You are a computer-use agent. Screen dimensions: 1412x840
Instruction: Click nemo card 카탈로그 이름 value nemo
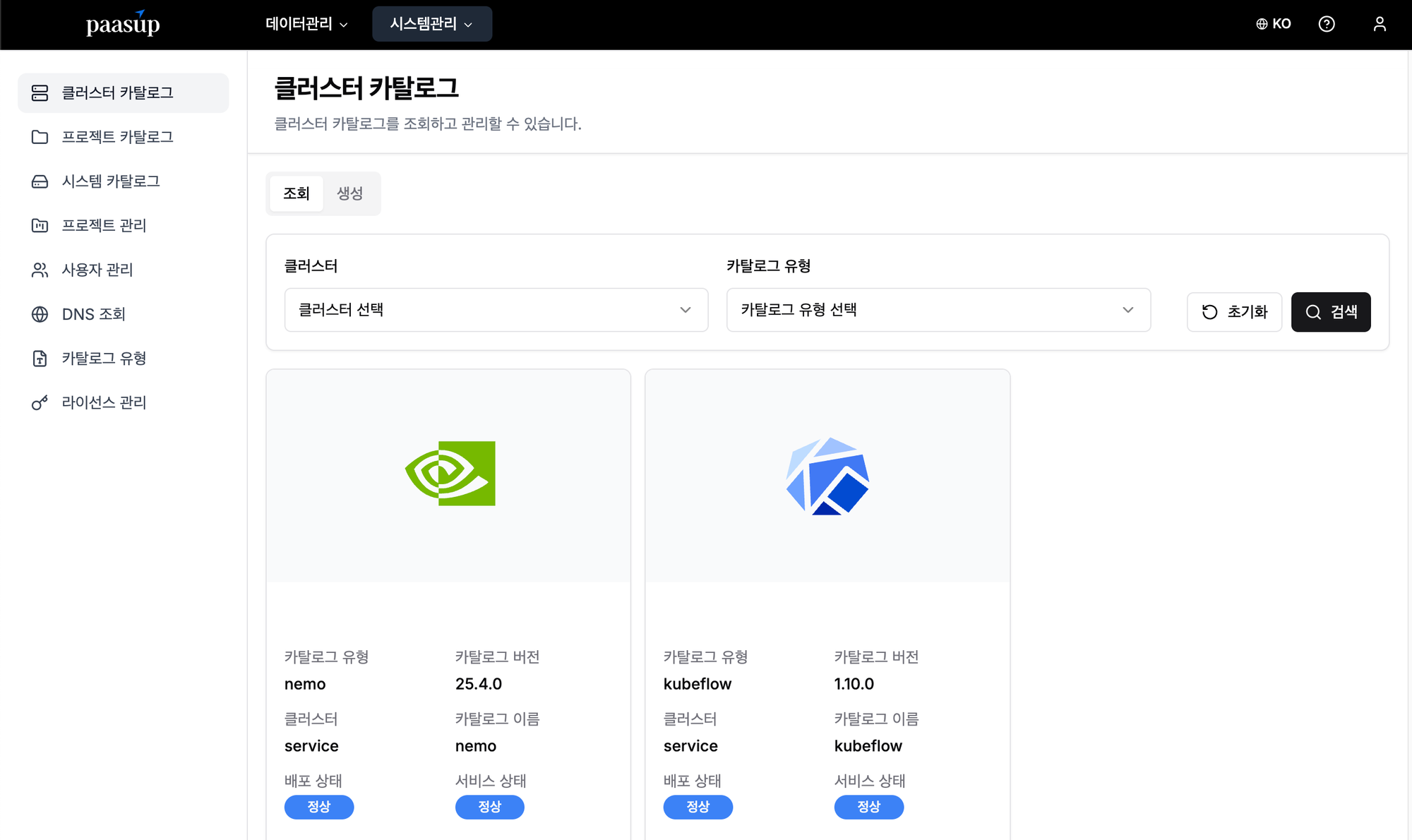476,746
